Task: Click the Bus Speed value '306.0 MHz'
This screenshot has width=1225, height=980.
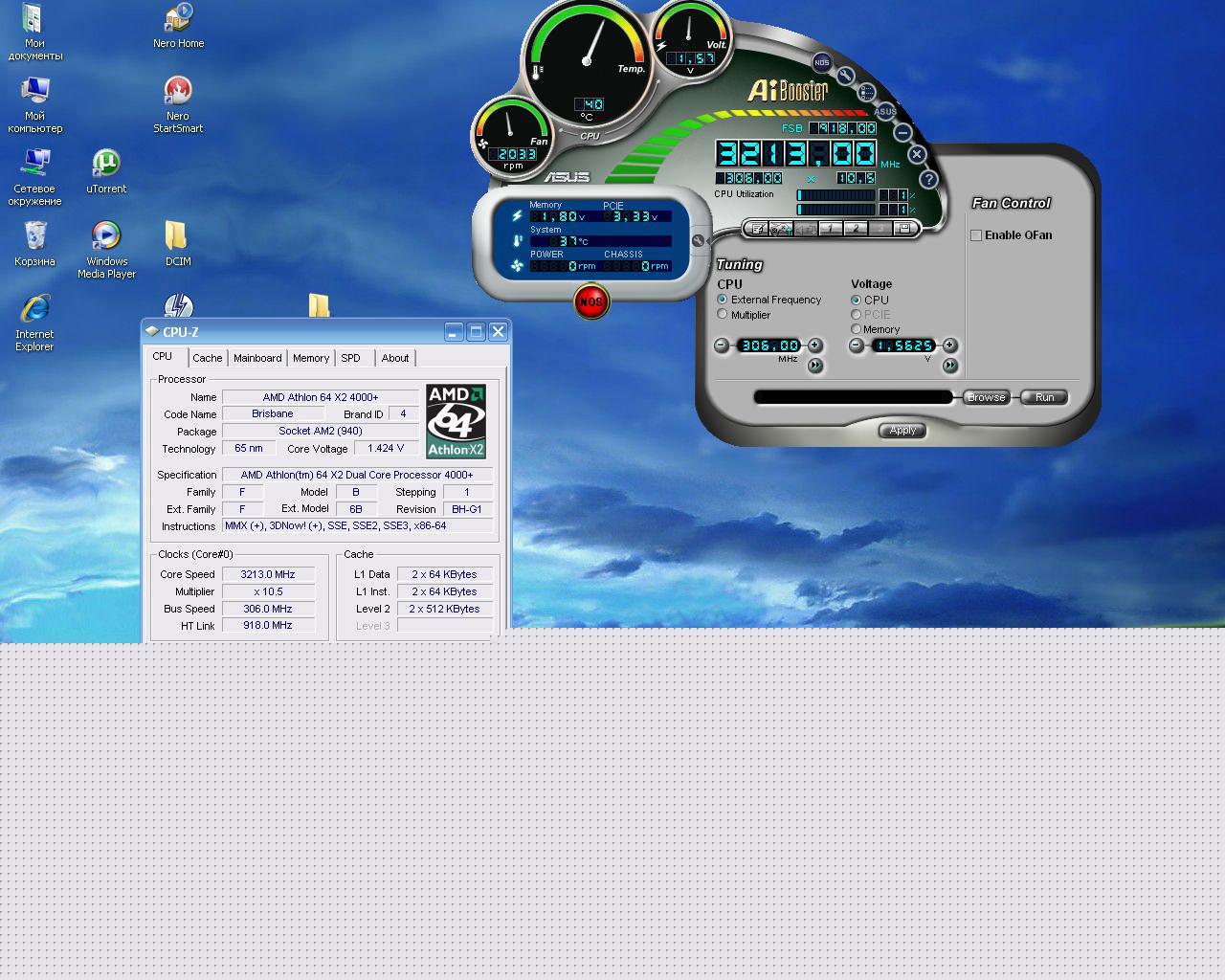Action: pyautogui.click(x=268, y=609)
